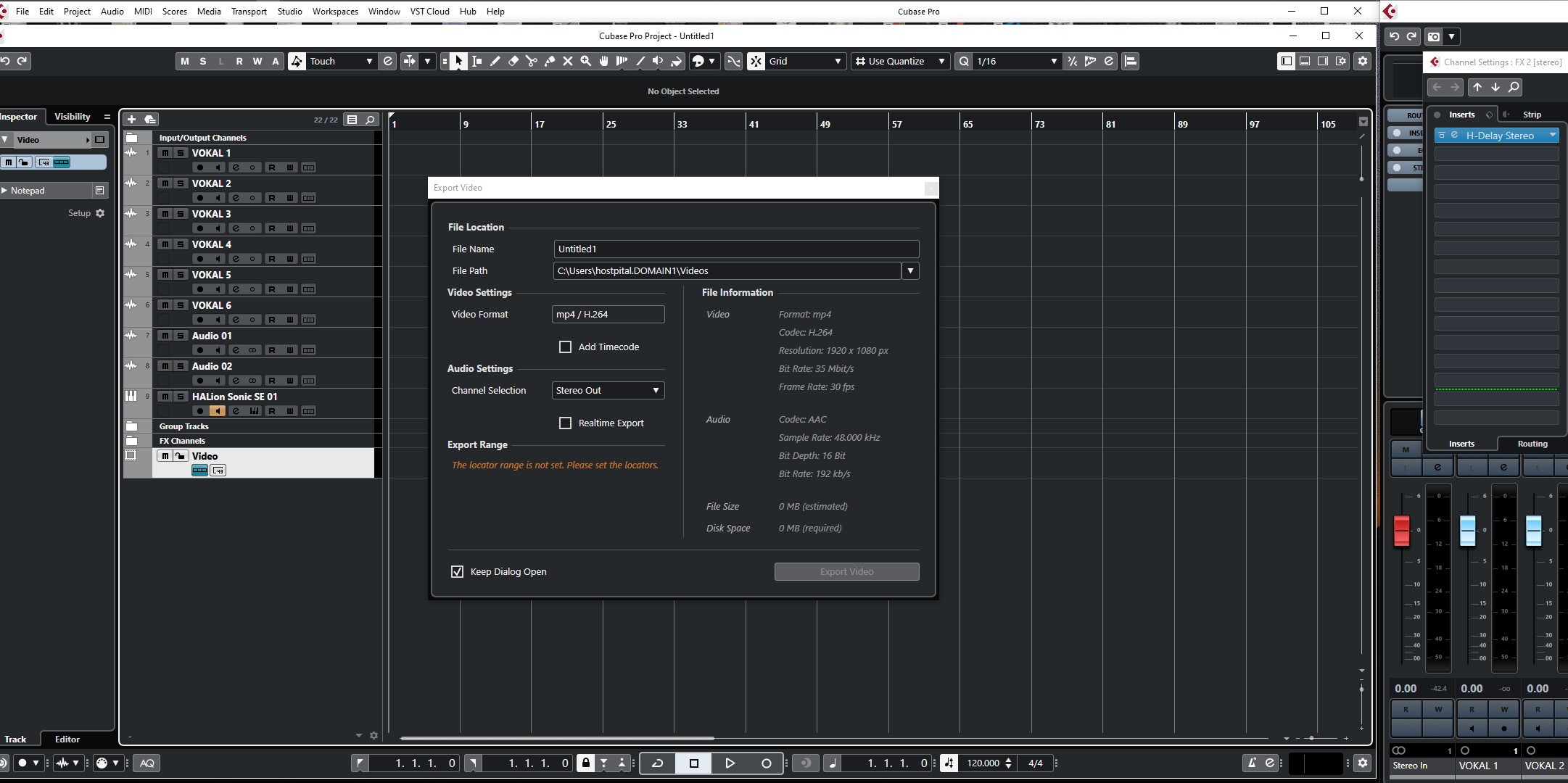The image size is (1568, 783).
Task: Click the transport Play button
Action: [730, 763]
